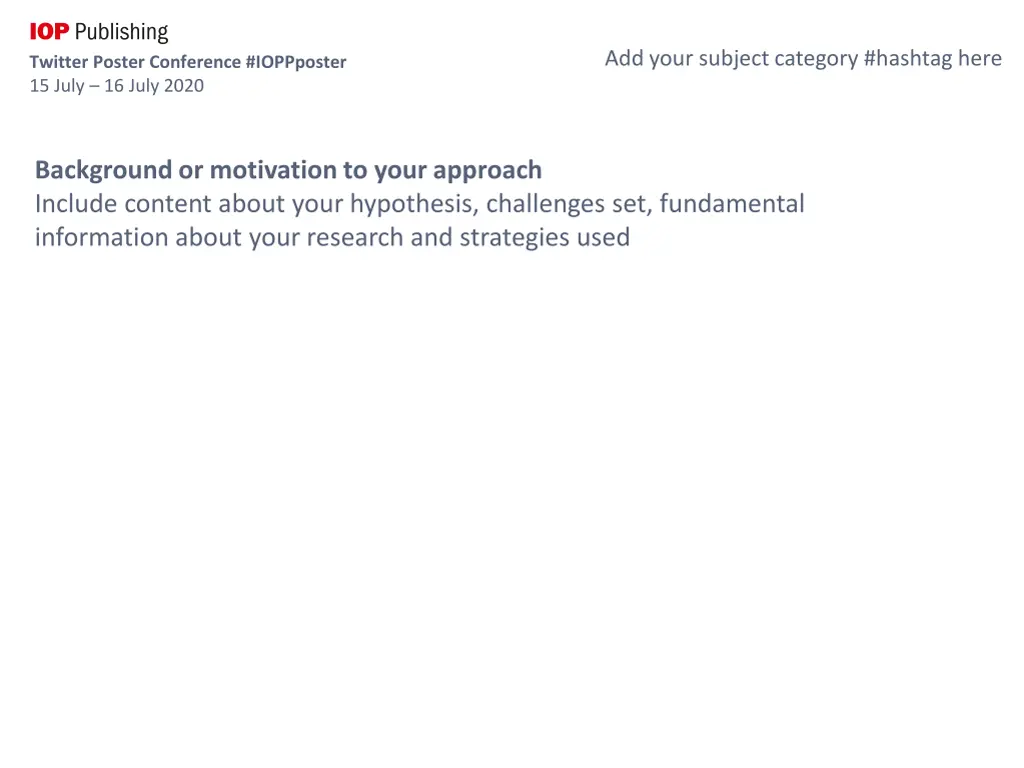Click the word fundamental ending the first line
The width and height of the screenshot is (1024, 768).
point(732,204)
